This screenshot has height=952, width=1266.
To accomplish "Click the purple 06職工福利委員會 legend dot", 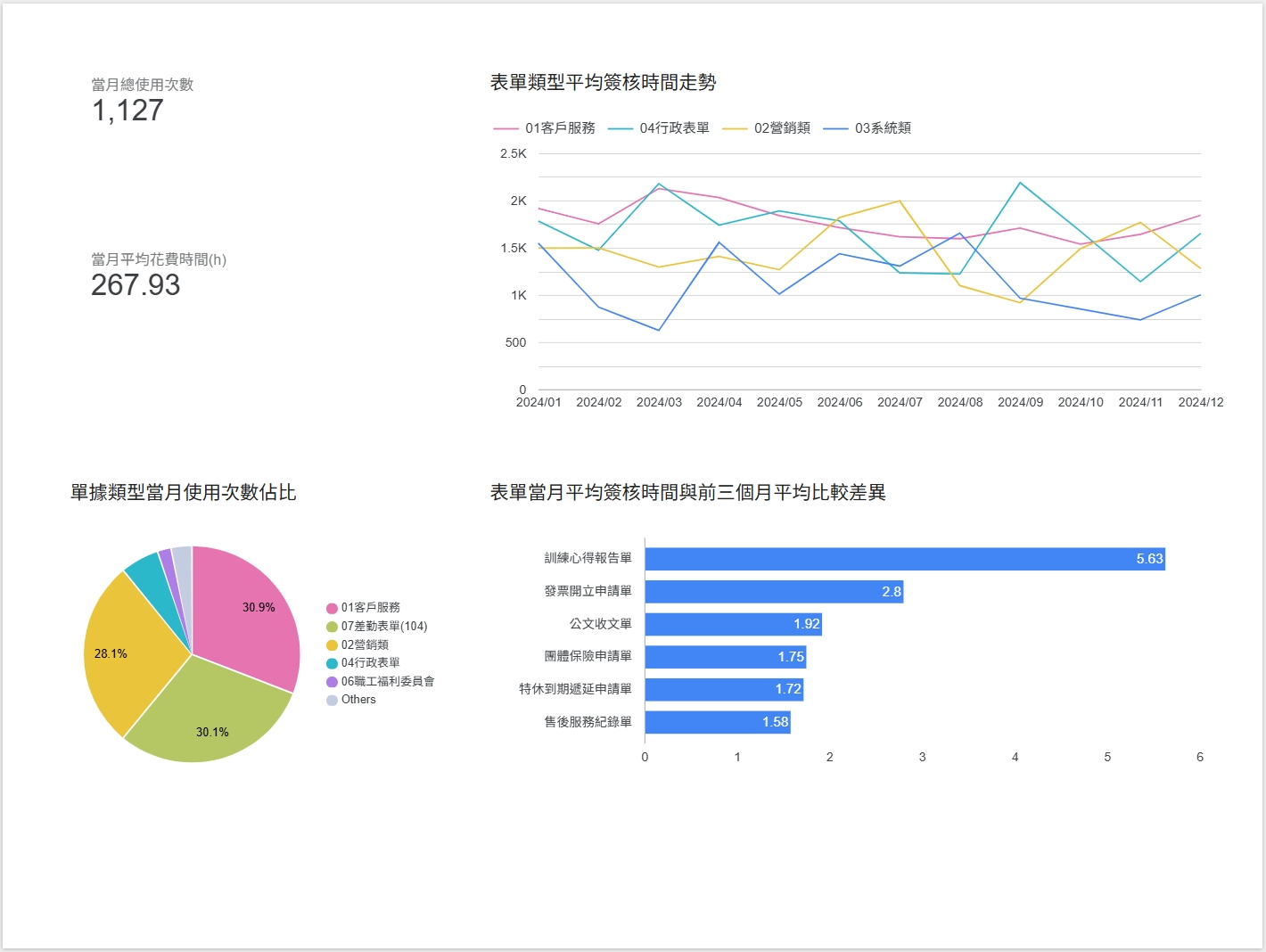I will click(x=332, y=682).
